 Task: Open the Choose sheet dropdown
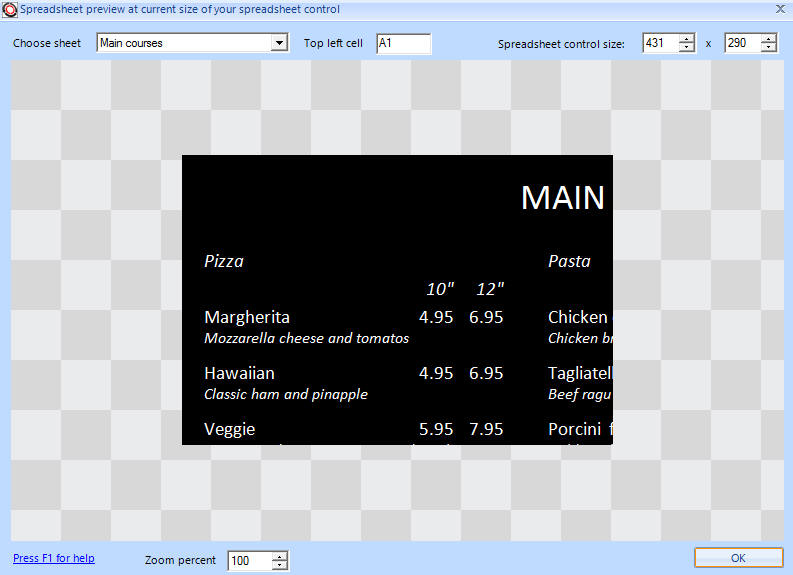pos(279,43)
